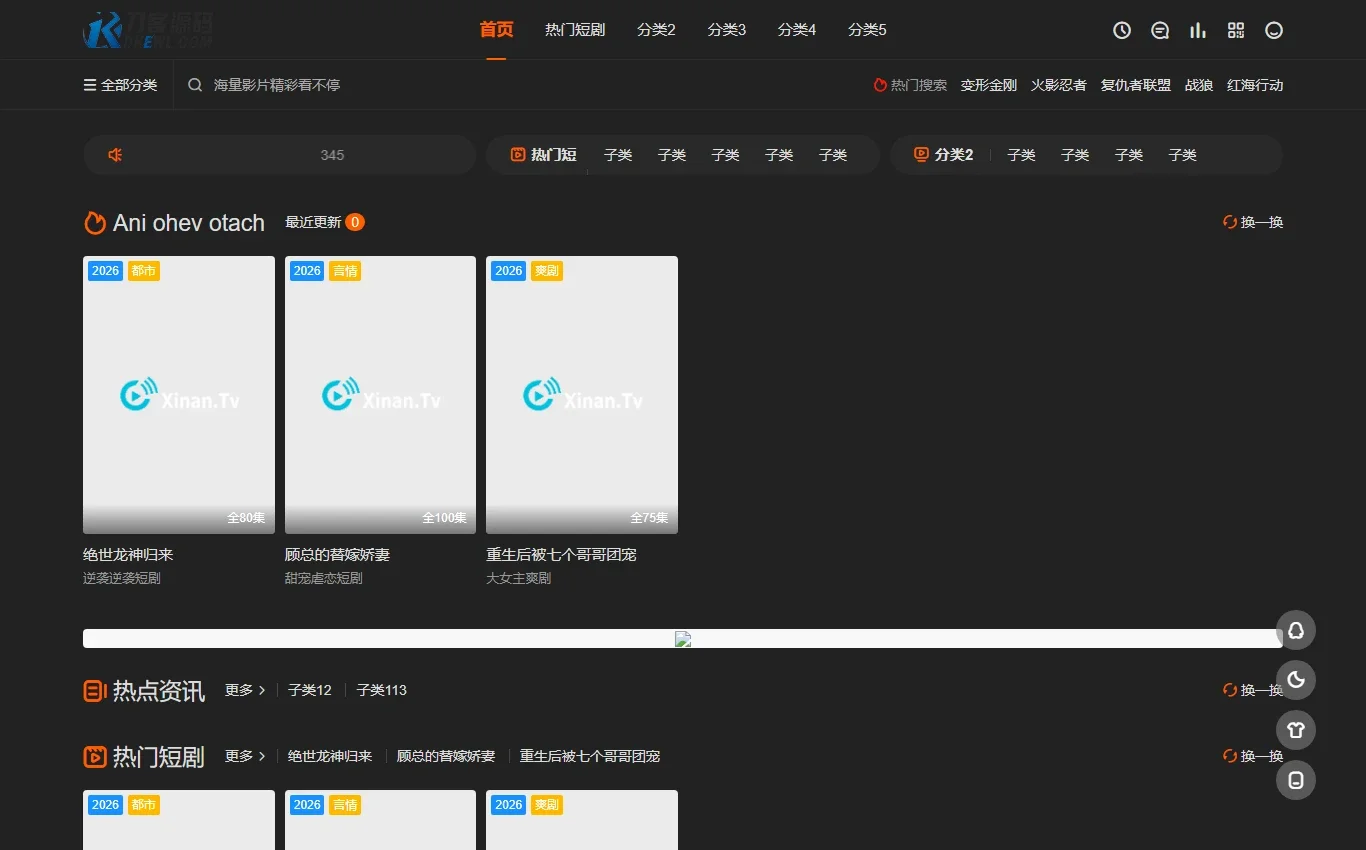Select the 首页 nav tab

click(496, 30)
